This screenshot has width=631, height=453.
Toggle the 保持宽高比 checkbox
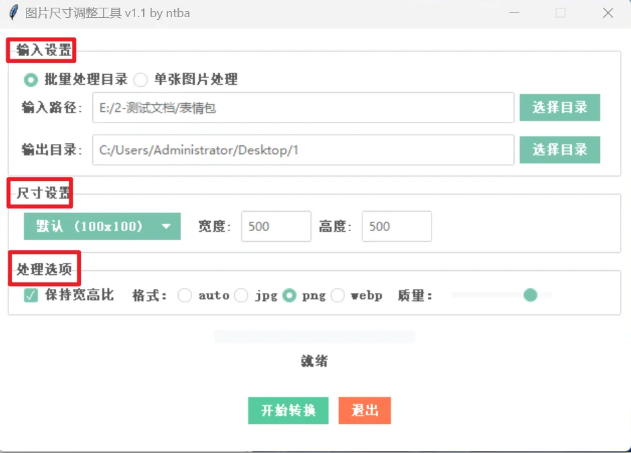coord(31,295)
